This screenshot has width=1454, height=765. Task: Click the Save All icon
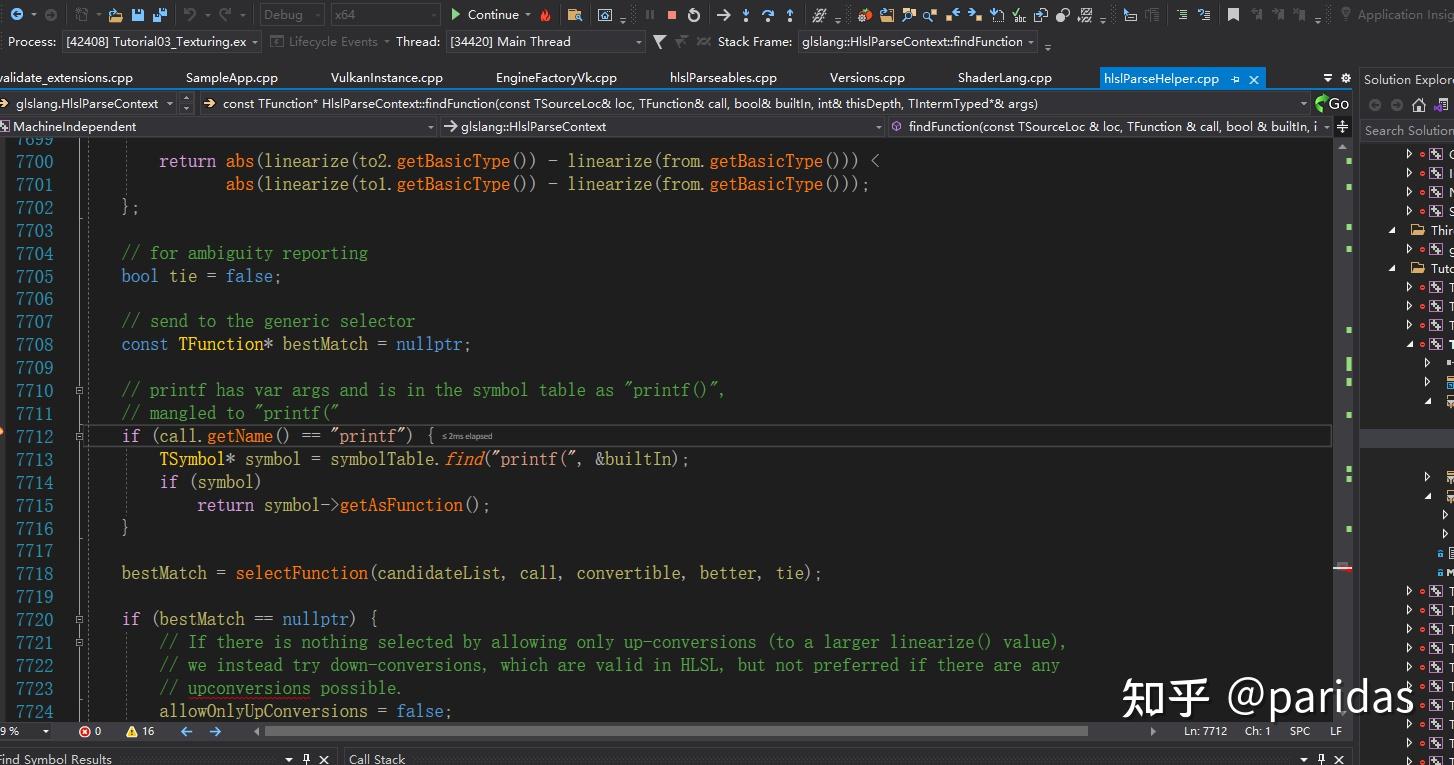(x=160, y=15)
